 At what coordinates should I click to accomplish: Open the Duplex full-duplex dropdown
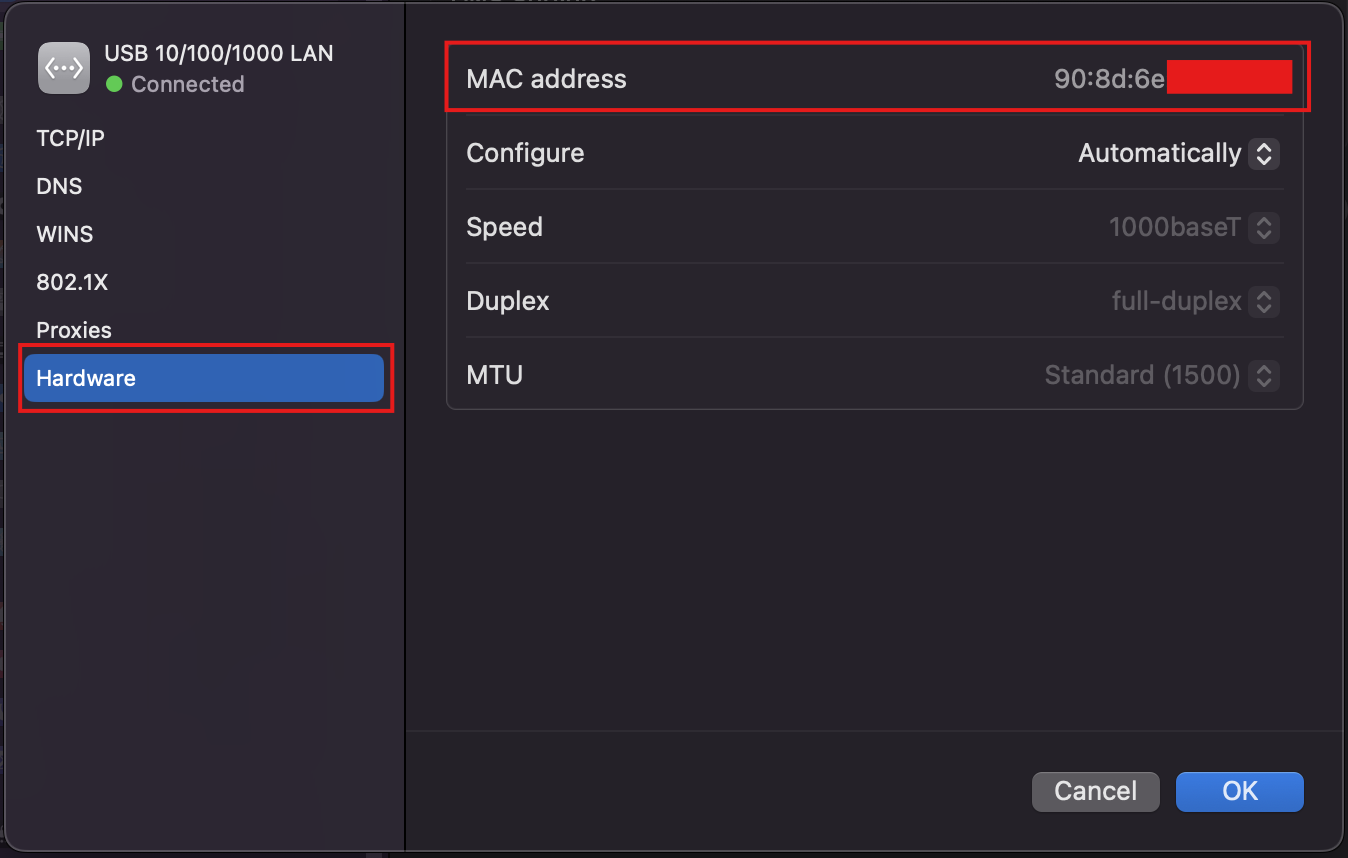point(1195,301)
